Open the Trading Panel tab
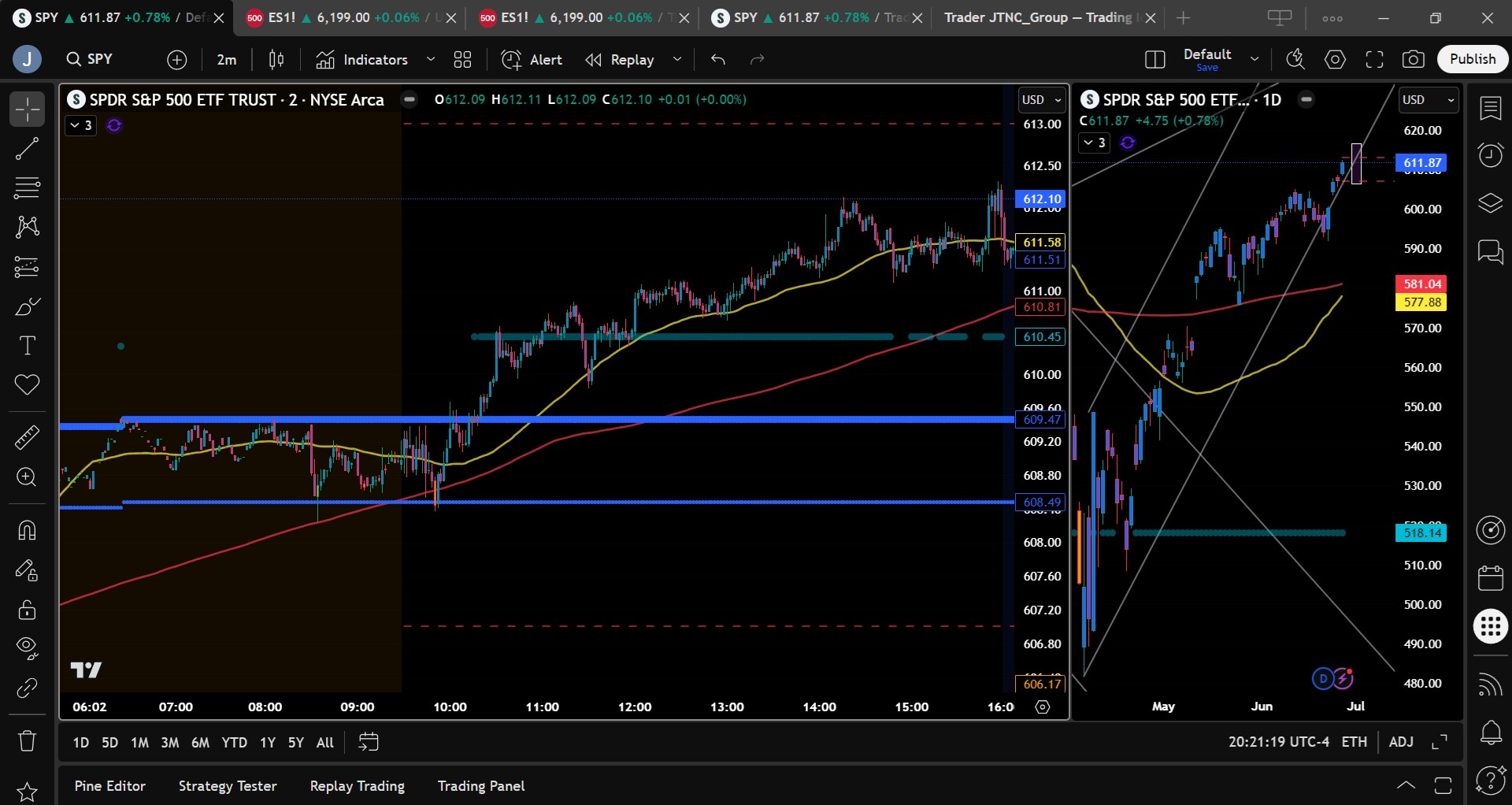 481,786
